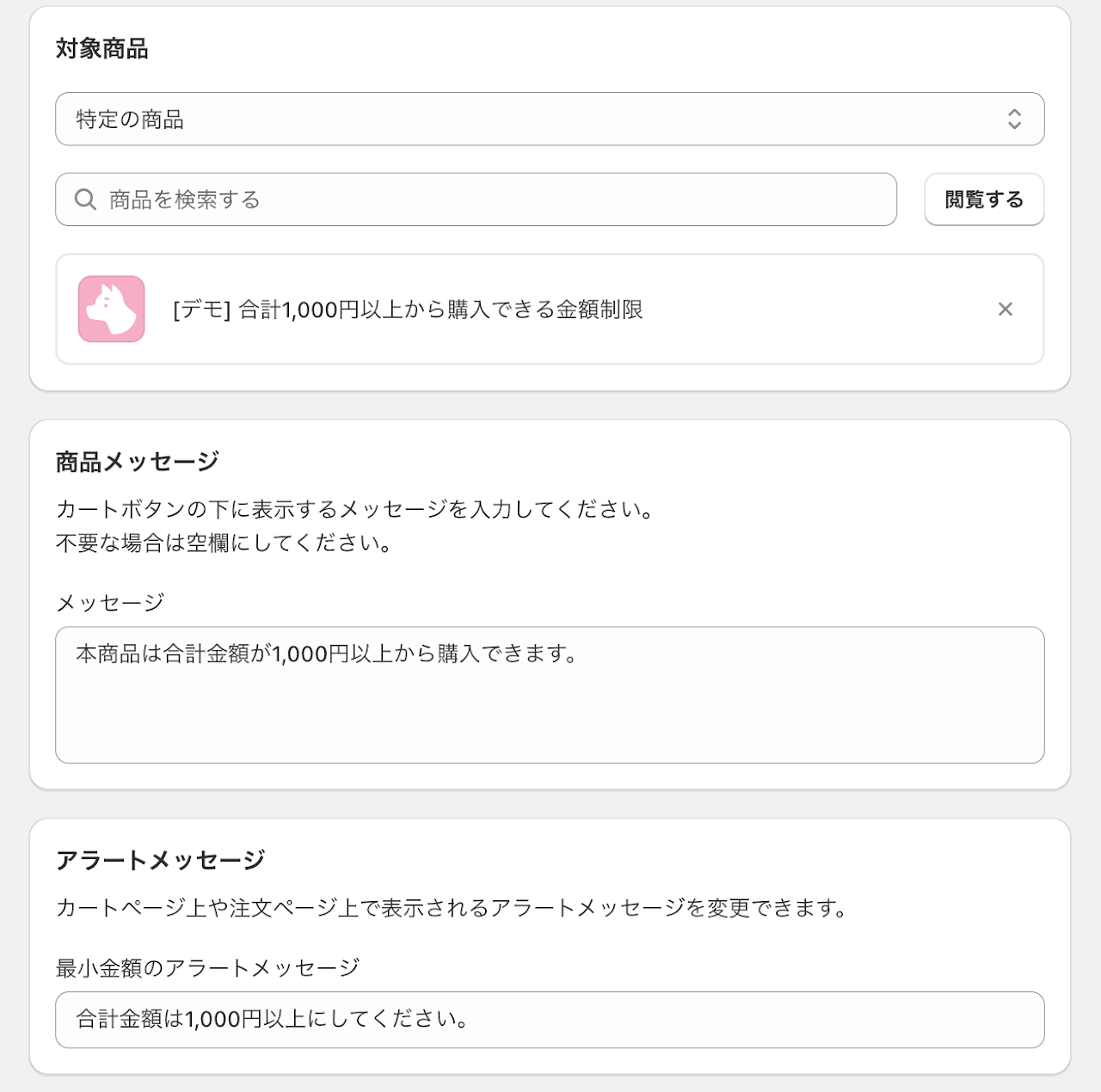The height and width of the screenshot is (1092, 1101).
Task: Click the アラートメッセージ section heading
Action: (x=160, y=860)
